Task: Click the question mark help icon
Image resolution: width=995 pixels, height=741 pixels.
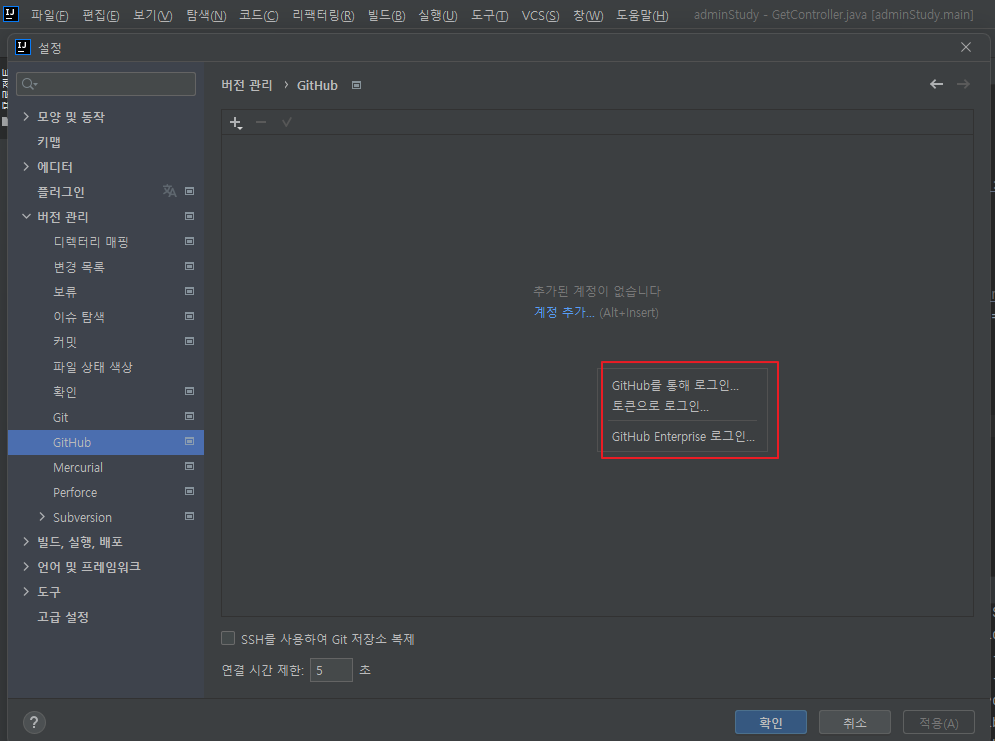Action: [34, 722]
